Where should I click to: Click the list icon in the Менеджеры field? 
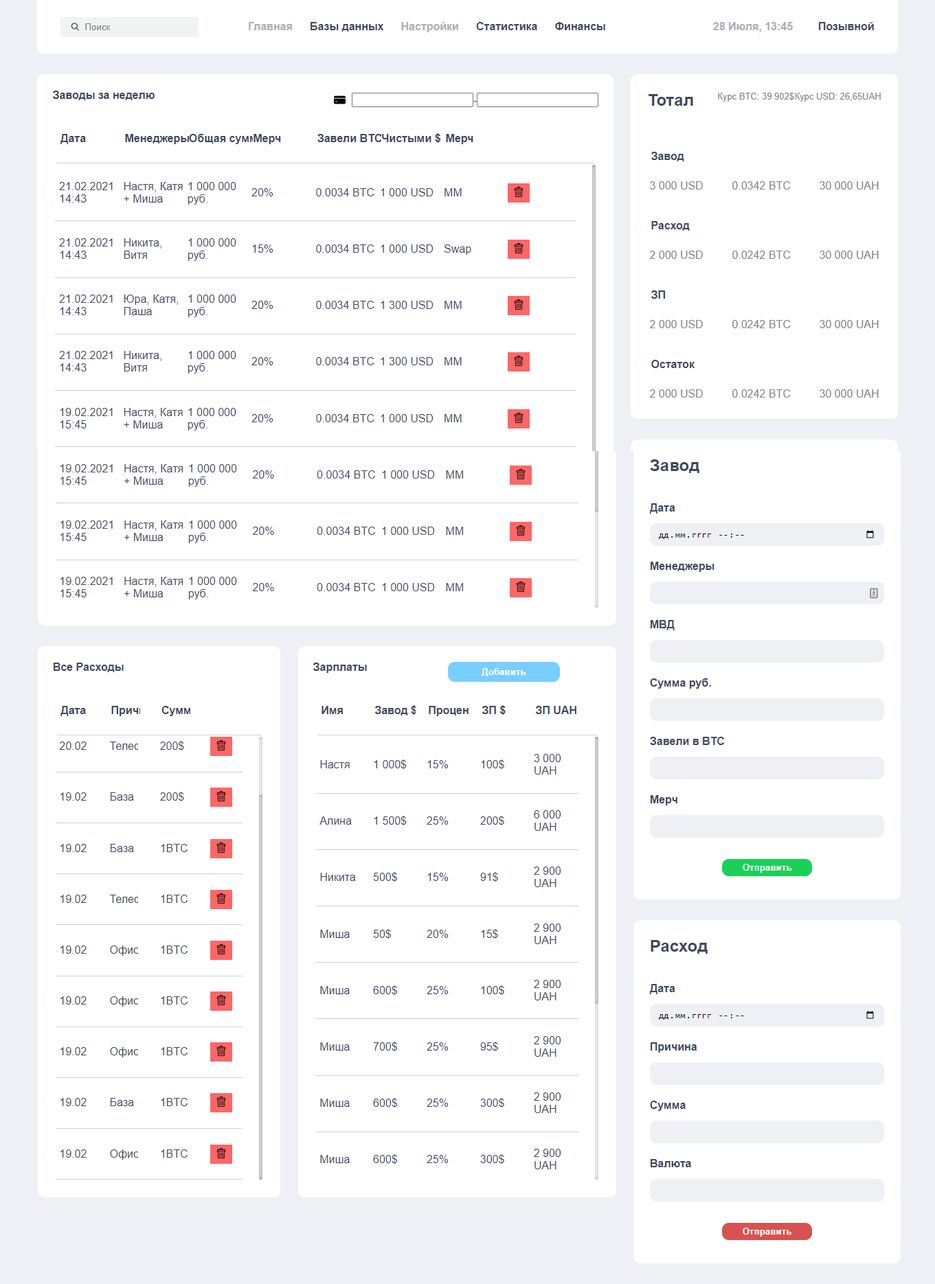(873, 593)
